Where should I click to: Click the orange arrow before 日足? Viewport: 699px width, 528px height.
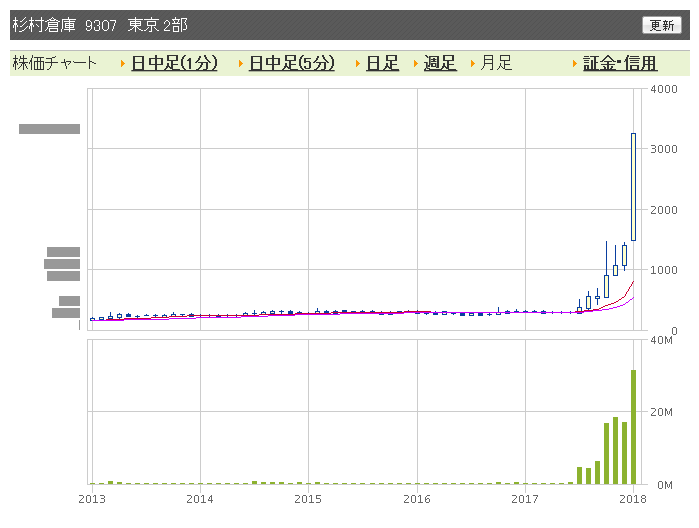(358, 63)
